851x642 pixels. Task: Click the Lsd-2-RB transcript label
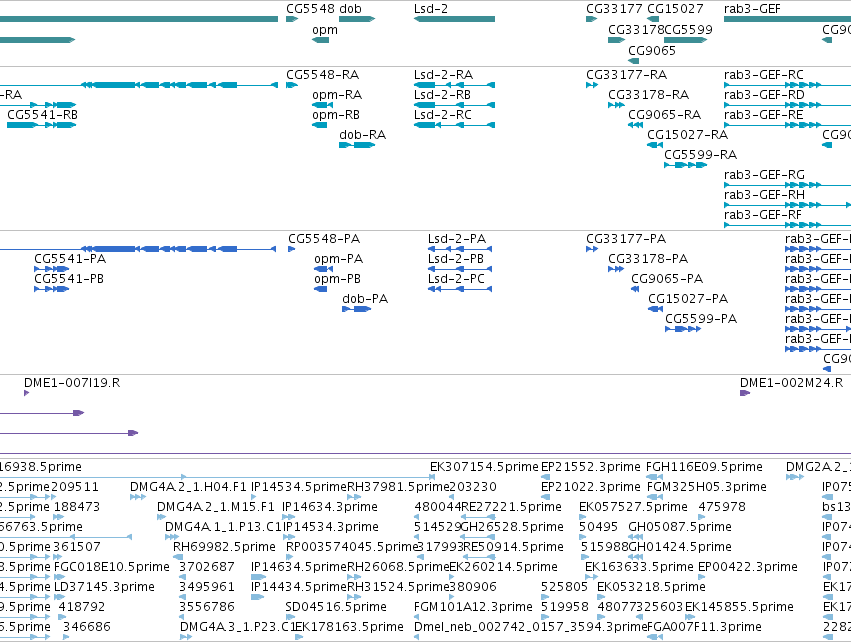tap(442, 95)
